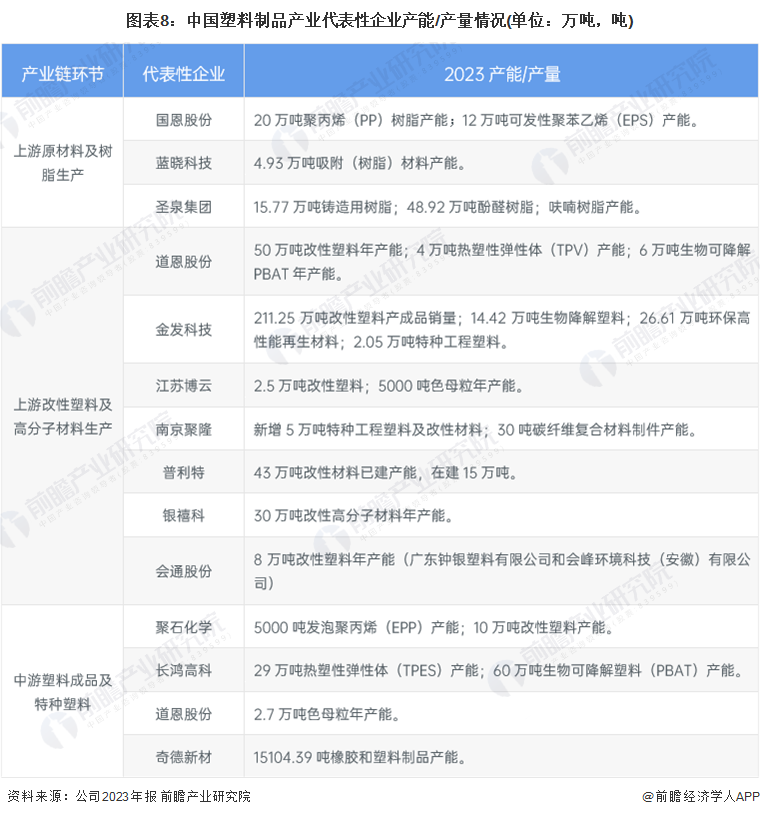Click the 蓝晓科技 company cell
760x817 pixels.
coord(183,163)
